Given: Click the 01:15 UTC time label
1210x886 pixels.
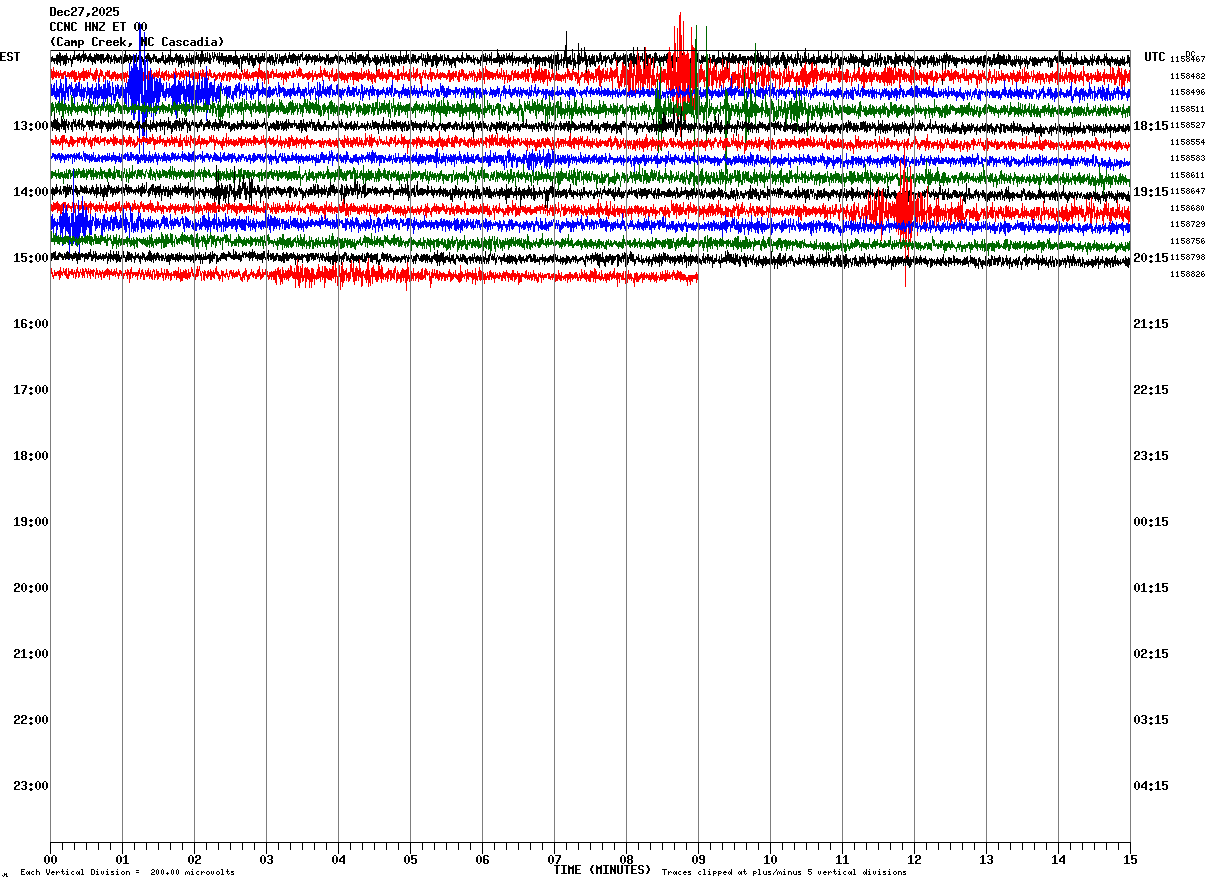Looking at the screenshot, I should pos(1151,588).
